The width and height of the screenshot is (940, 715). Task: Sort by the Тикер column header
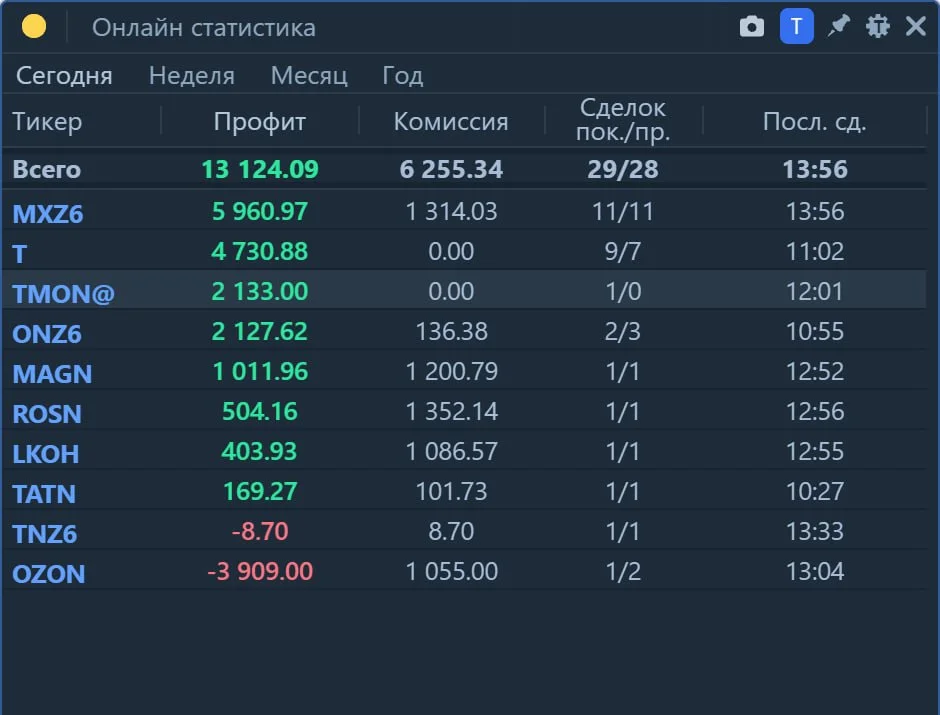pos(47,122)
